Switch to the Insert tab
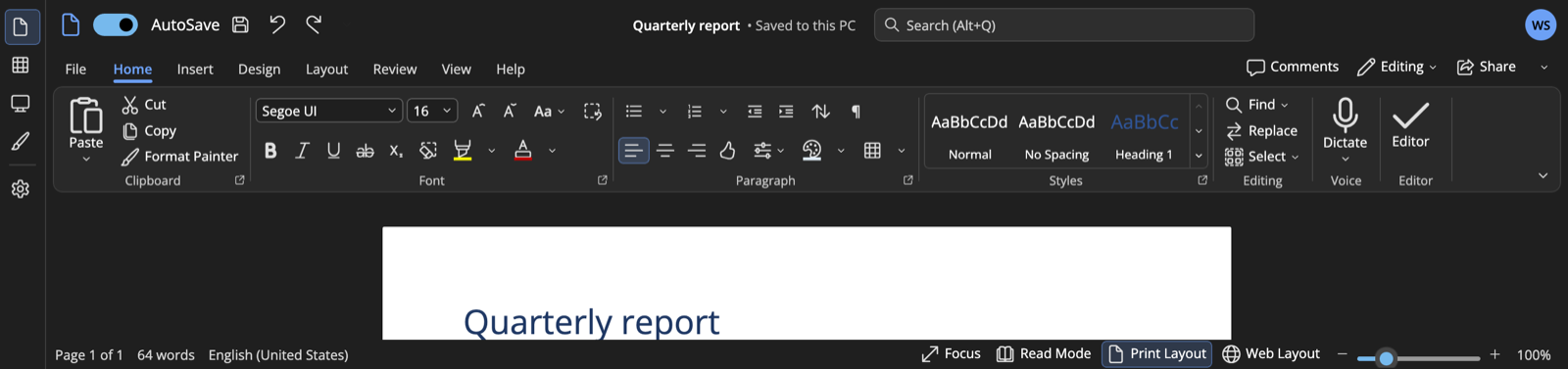Image resolution: width=1568 pixels, height=369 pixels. 195,69
